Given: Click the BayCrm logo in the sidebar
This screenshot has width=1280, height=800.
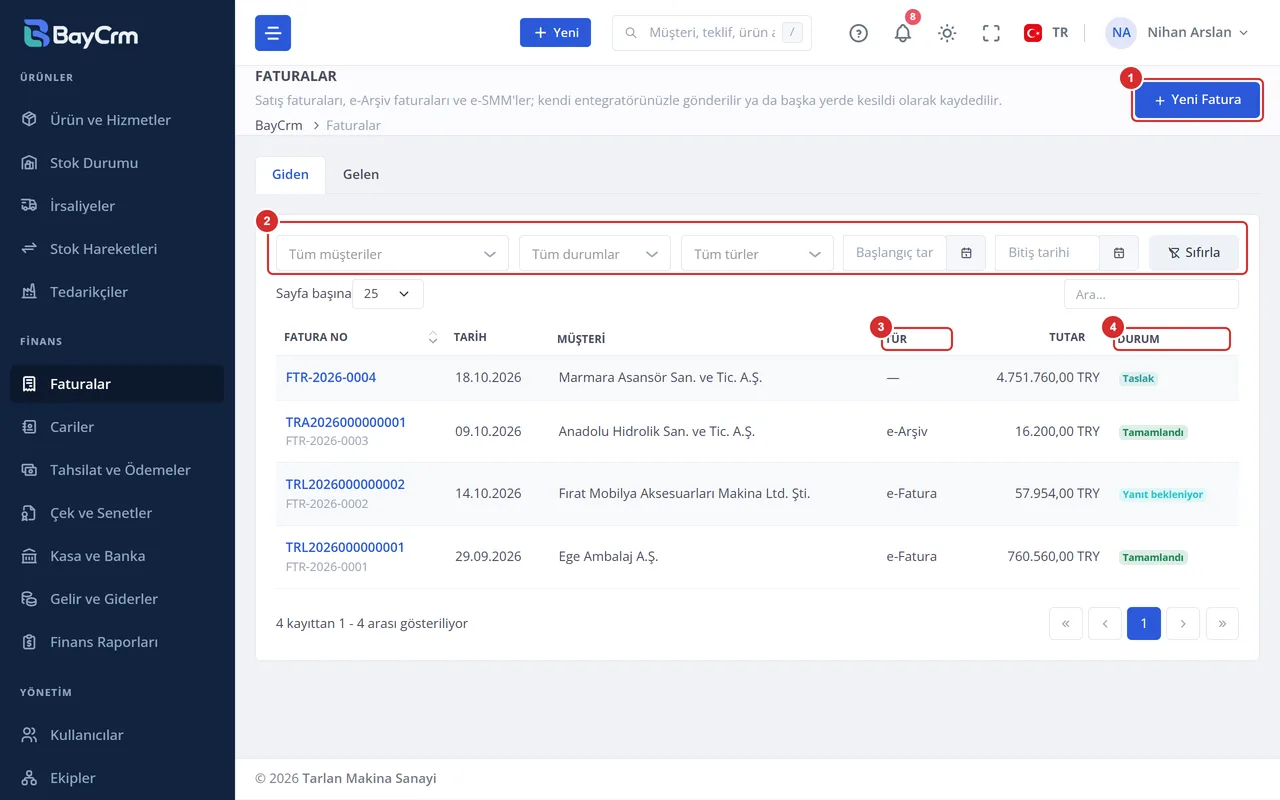Looking at the screenshot, I should pos(81,34).
